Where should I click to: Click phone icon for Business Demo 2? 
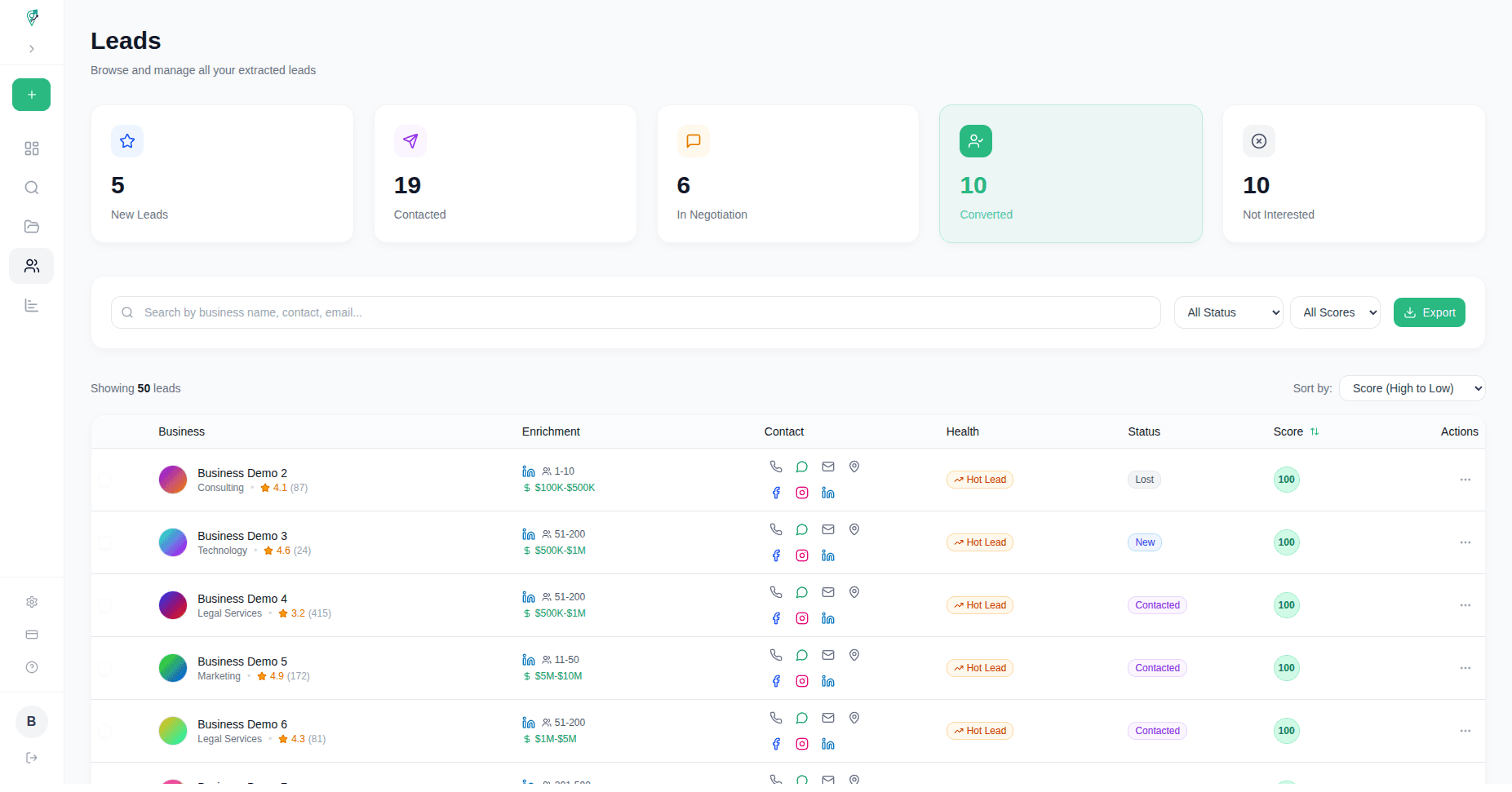pyautogui.click(x=776, y=467)
